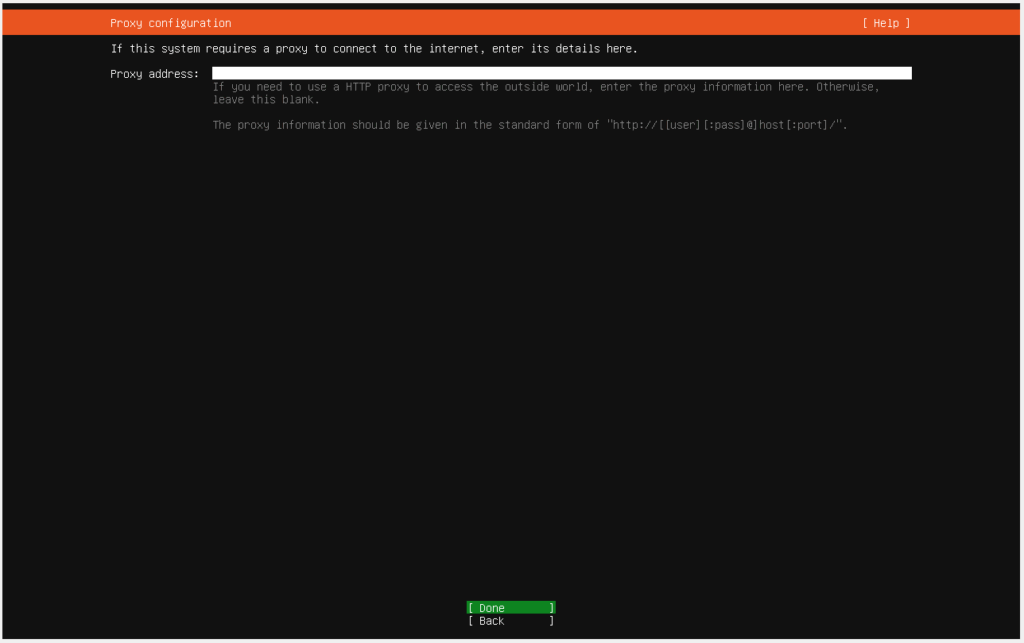Click the Proxy address input field
Viewport: 1024px width, 643px height.
click(560, 73)
